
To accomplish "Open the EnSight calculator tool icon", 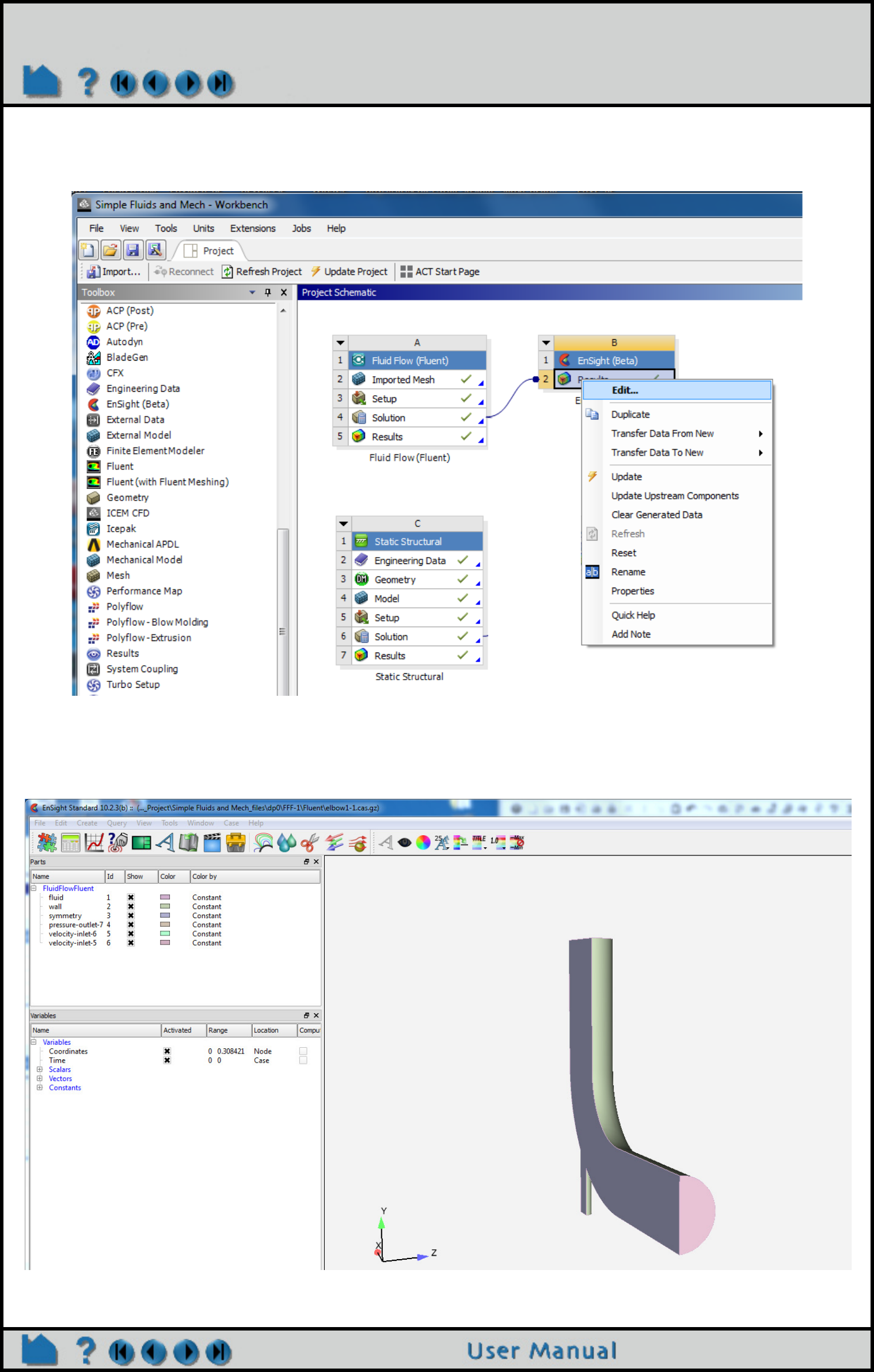I will [70, 843].
